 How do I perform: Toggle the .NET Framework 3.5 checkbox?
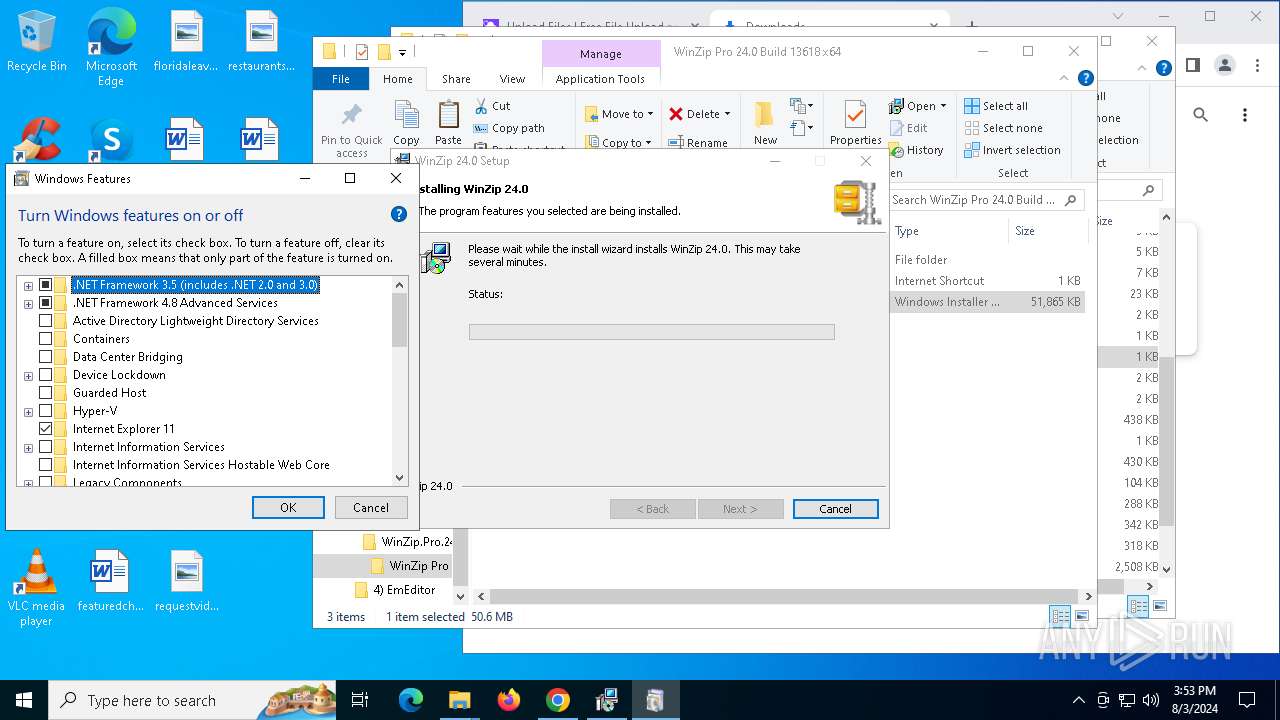(45, 285)
